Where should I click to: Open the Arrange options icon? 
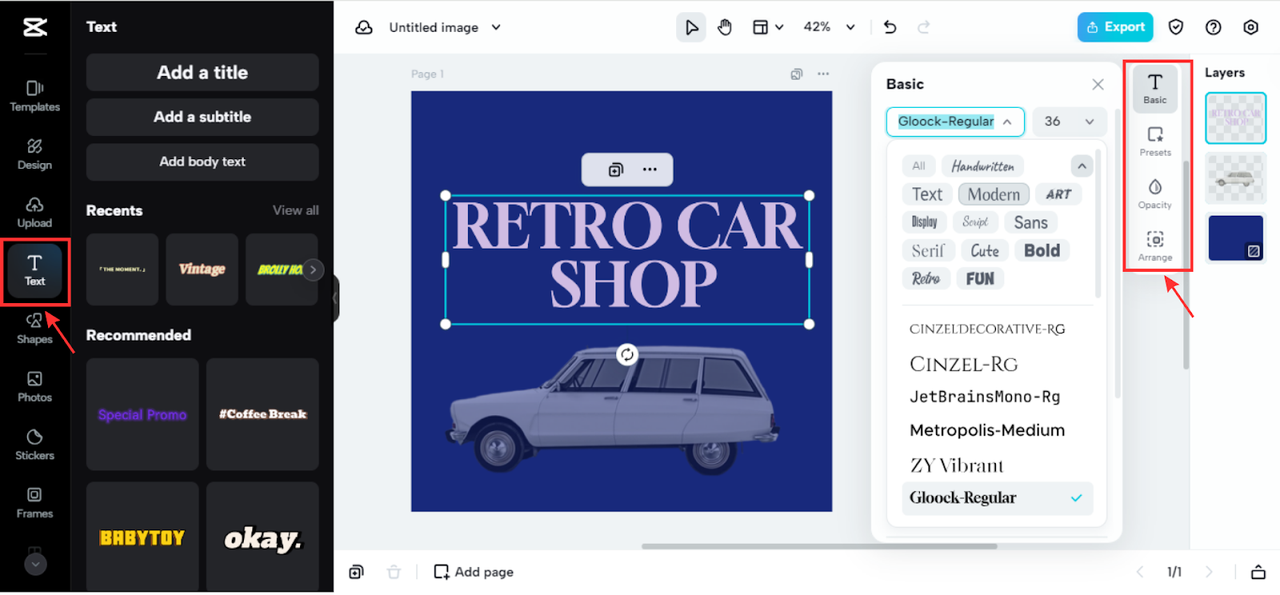point(1155,245)
